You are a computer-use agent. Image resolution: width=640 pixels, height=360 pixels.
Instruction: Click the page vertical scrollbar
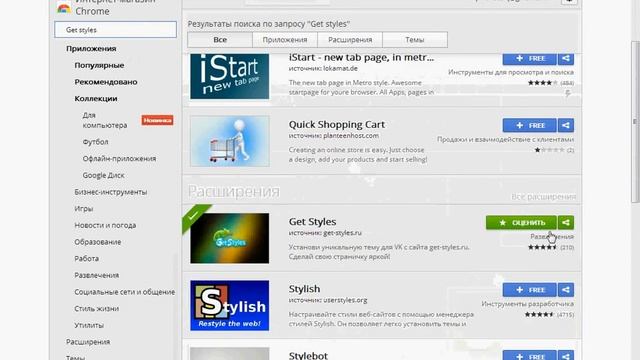point(635,121)
